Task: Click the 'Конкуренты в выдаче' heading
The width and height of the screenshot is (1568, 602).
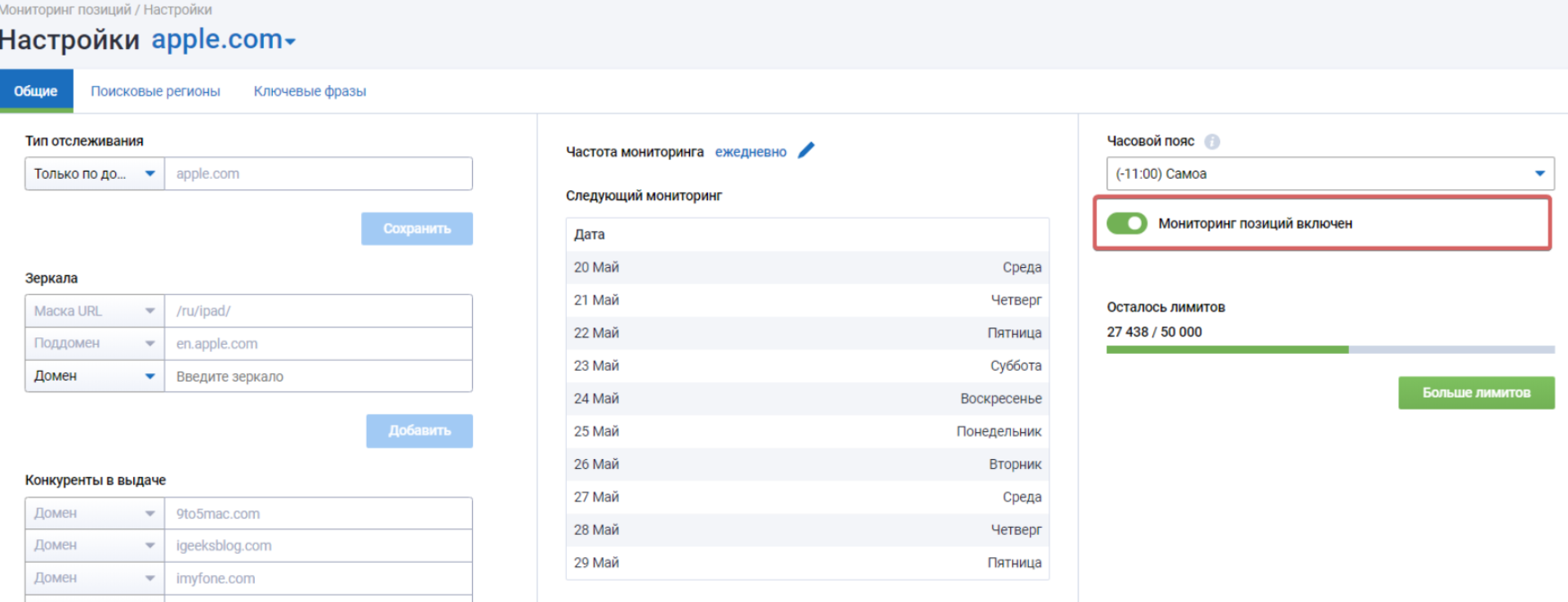Action: tap(96, 480)
